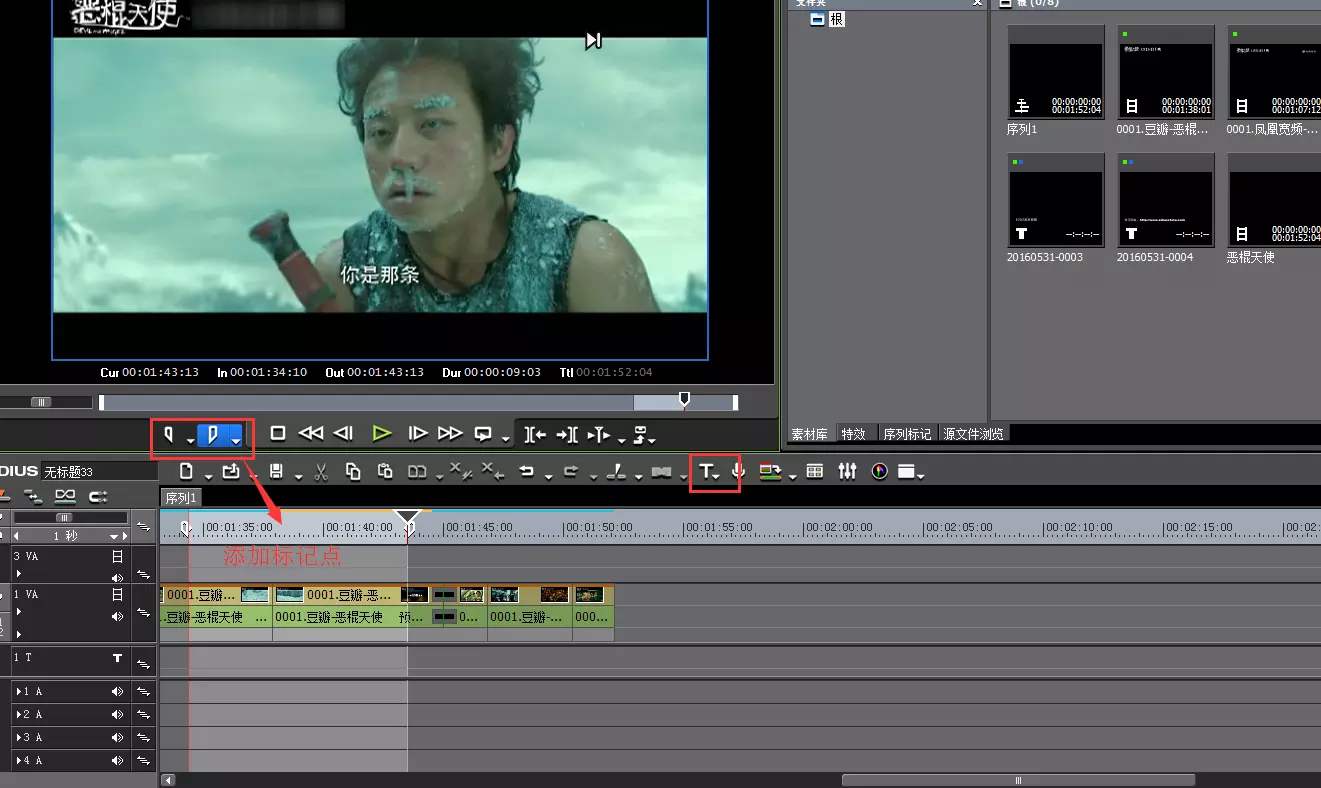Mute audio track 1 A speaker
The image size is (1321, 788).
click(x=118, y=692)
